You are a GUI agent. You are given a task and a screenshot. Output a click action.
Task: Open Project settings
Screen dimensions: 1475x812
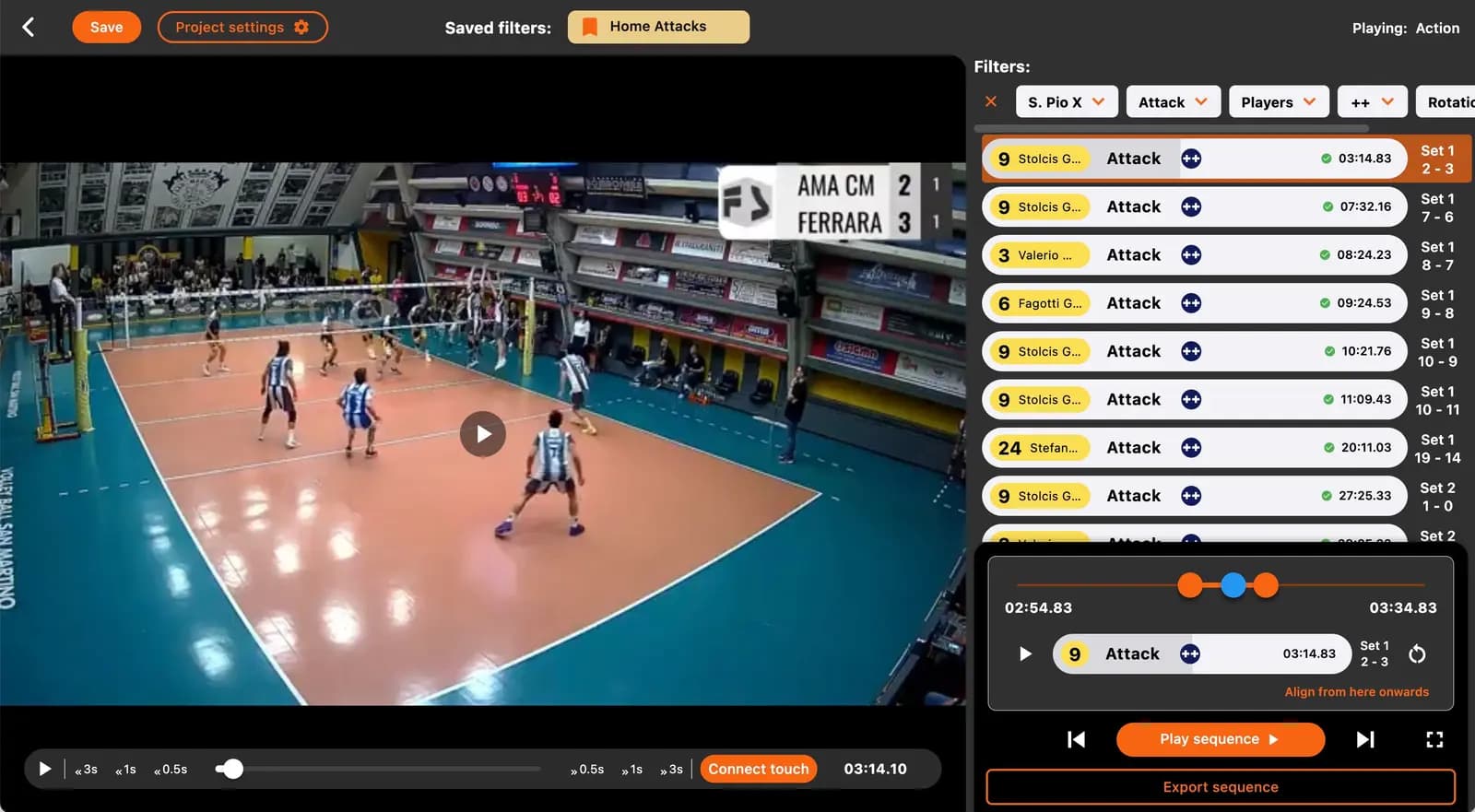coord(242,28)
